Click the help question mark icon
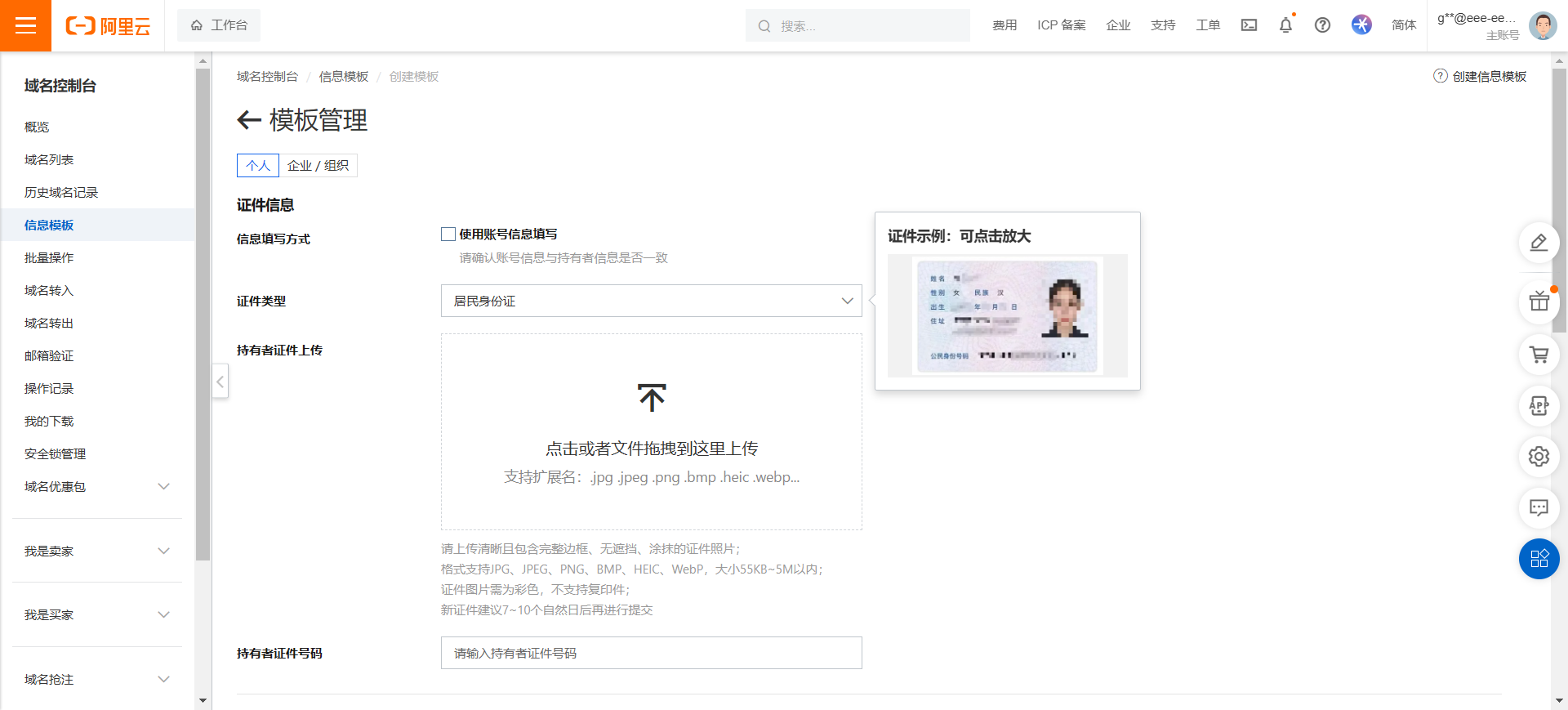1568x710 pixels. (1322, 25)
